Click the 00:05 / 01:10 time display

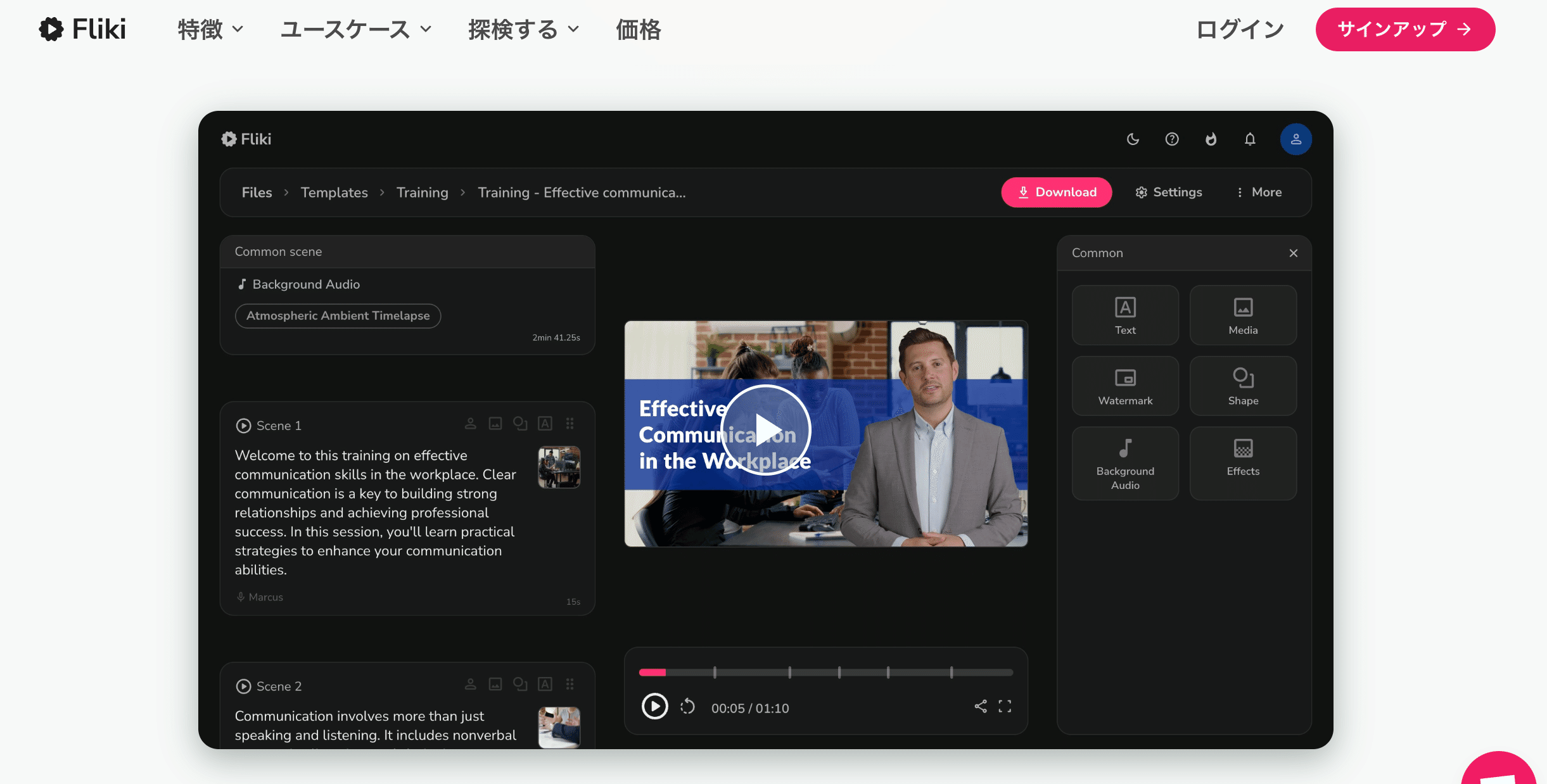[750, 708]
